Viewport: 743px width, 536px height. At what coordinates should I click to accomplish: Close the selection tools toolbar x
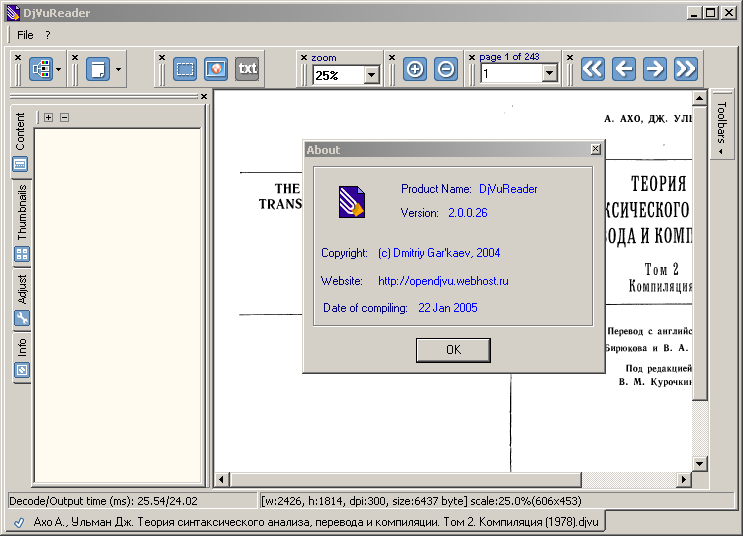point(162,57)
